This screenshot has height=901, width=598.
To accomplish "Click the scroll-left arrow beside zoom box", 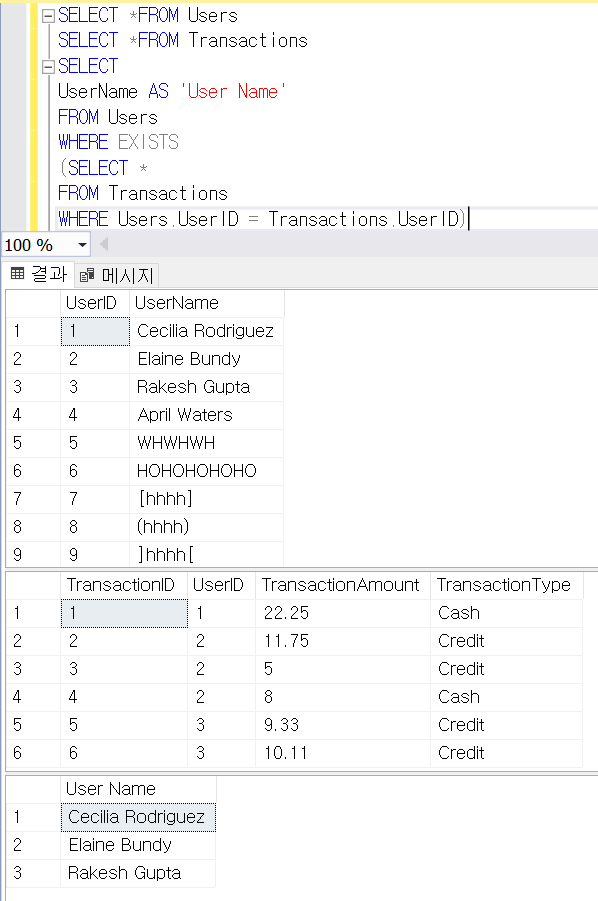I will pos(104,245).
